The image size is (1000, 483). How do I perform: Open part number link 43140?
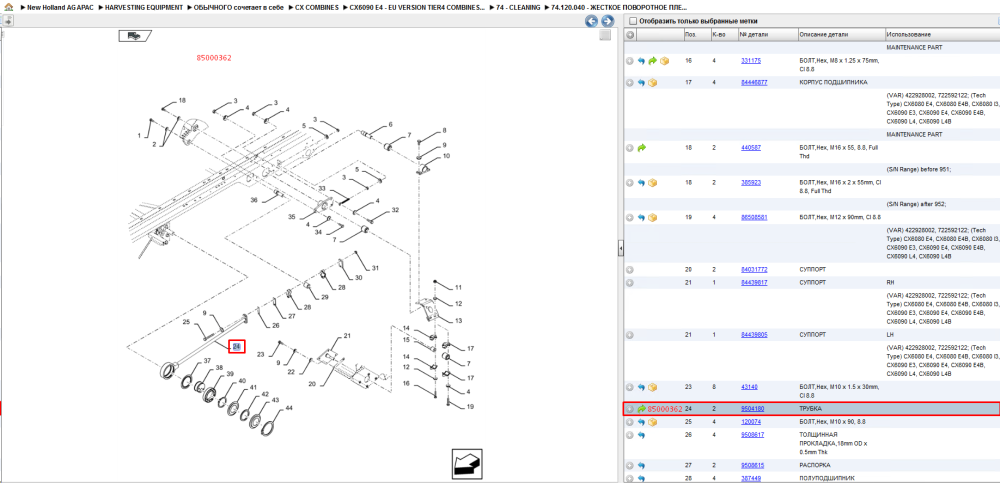point(749,387)
